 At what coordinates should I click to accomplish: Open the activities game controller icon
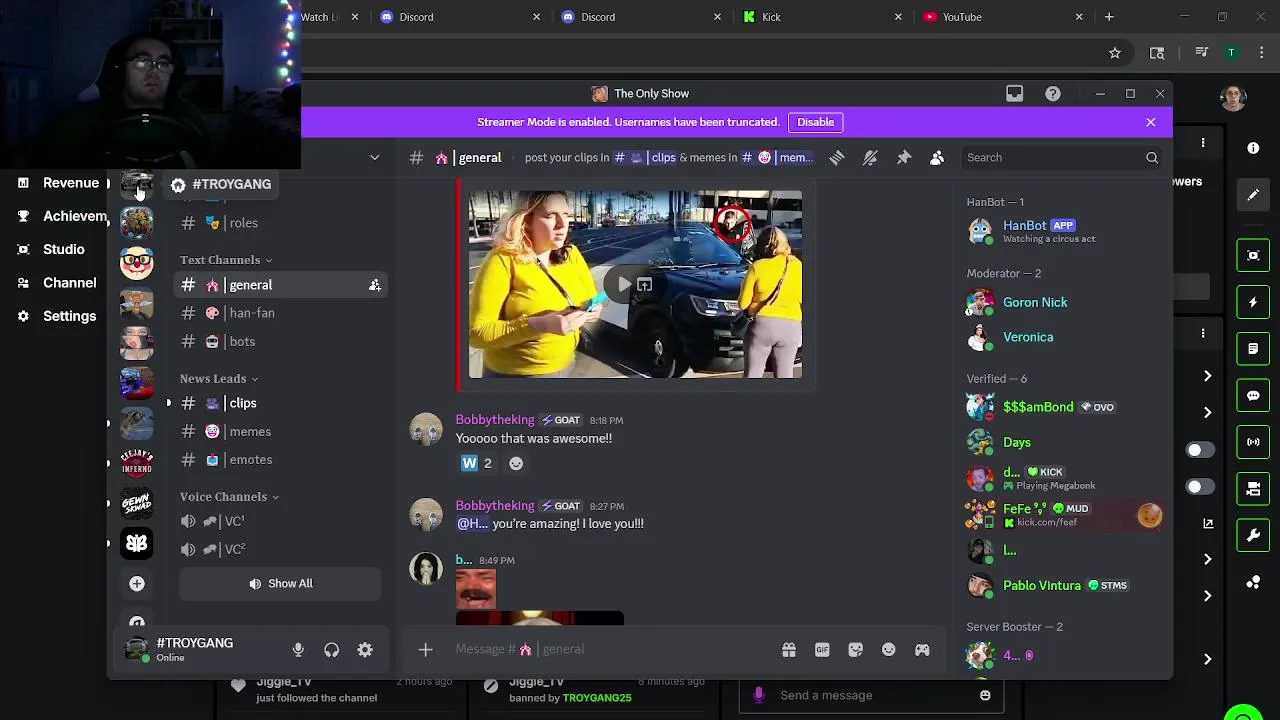click(922, 650)
